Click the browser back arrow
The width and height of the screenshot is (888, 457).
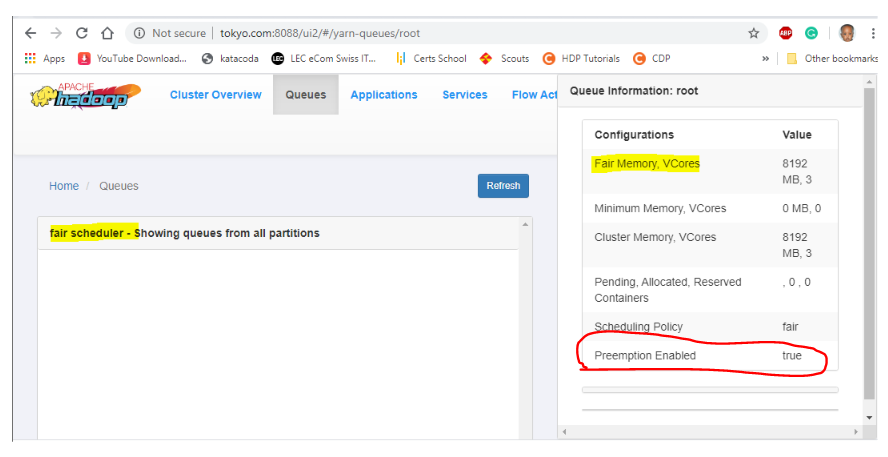[30, 33]
